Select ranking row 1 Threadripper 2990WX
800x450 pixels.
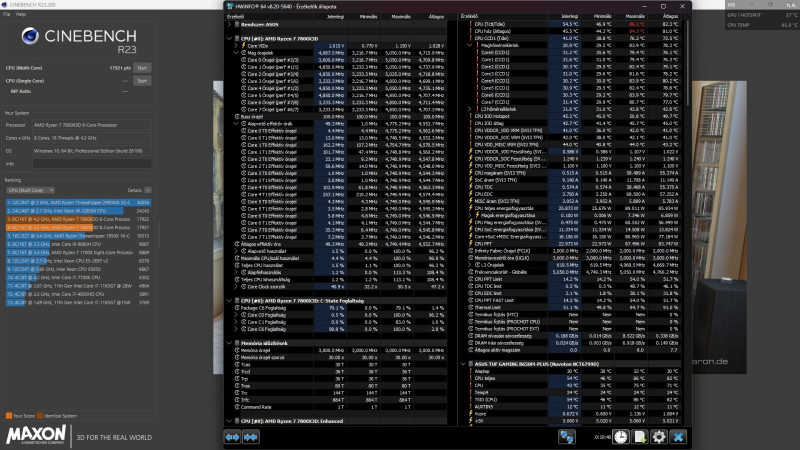pos(78,203)
